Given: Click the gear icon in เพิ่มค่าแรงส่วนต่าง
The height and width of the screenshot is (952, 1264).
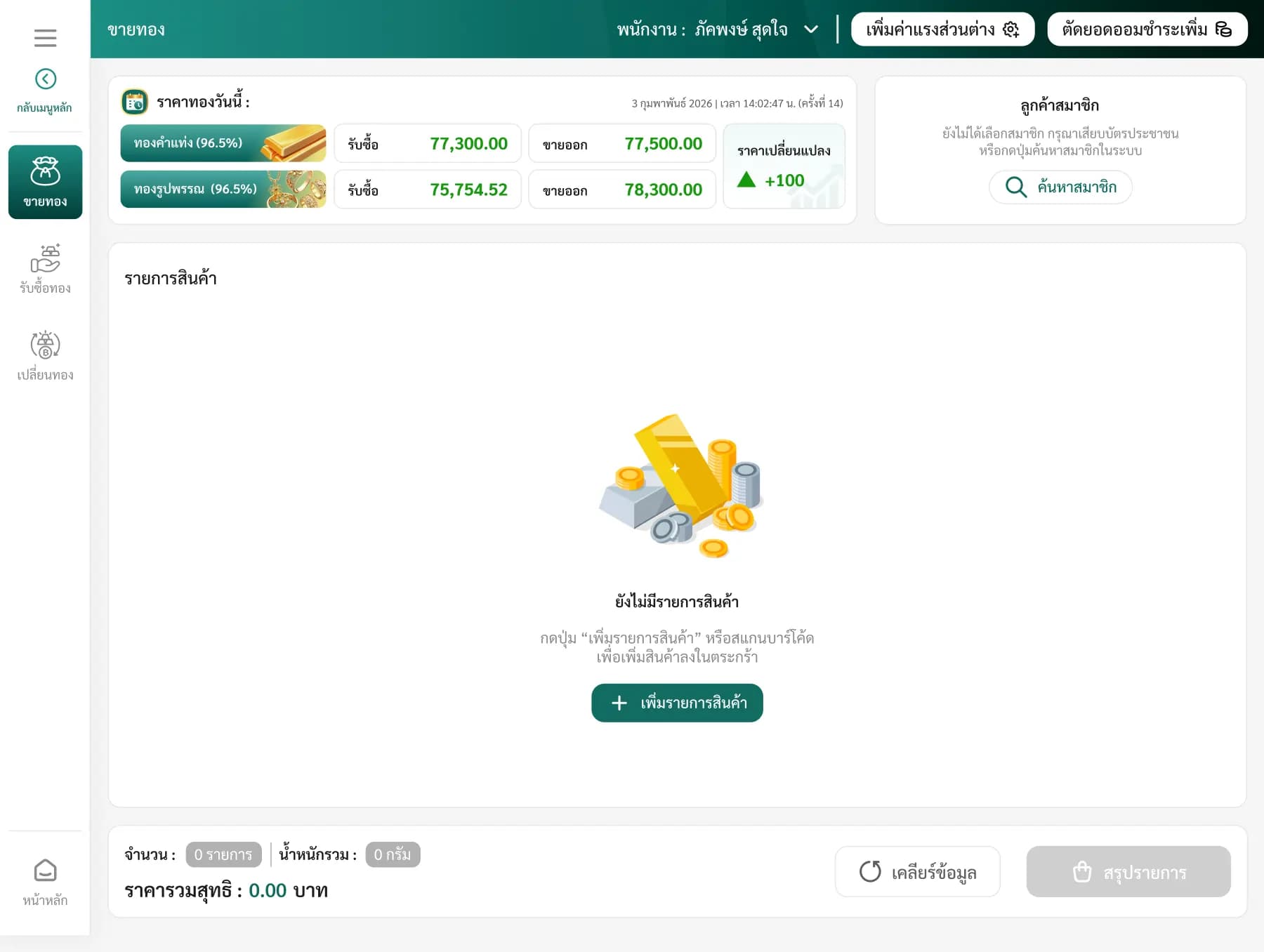Looking at the screenshot, I should click(1010, 29).
